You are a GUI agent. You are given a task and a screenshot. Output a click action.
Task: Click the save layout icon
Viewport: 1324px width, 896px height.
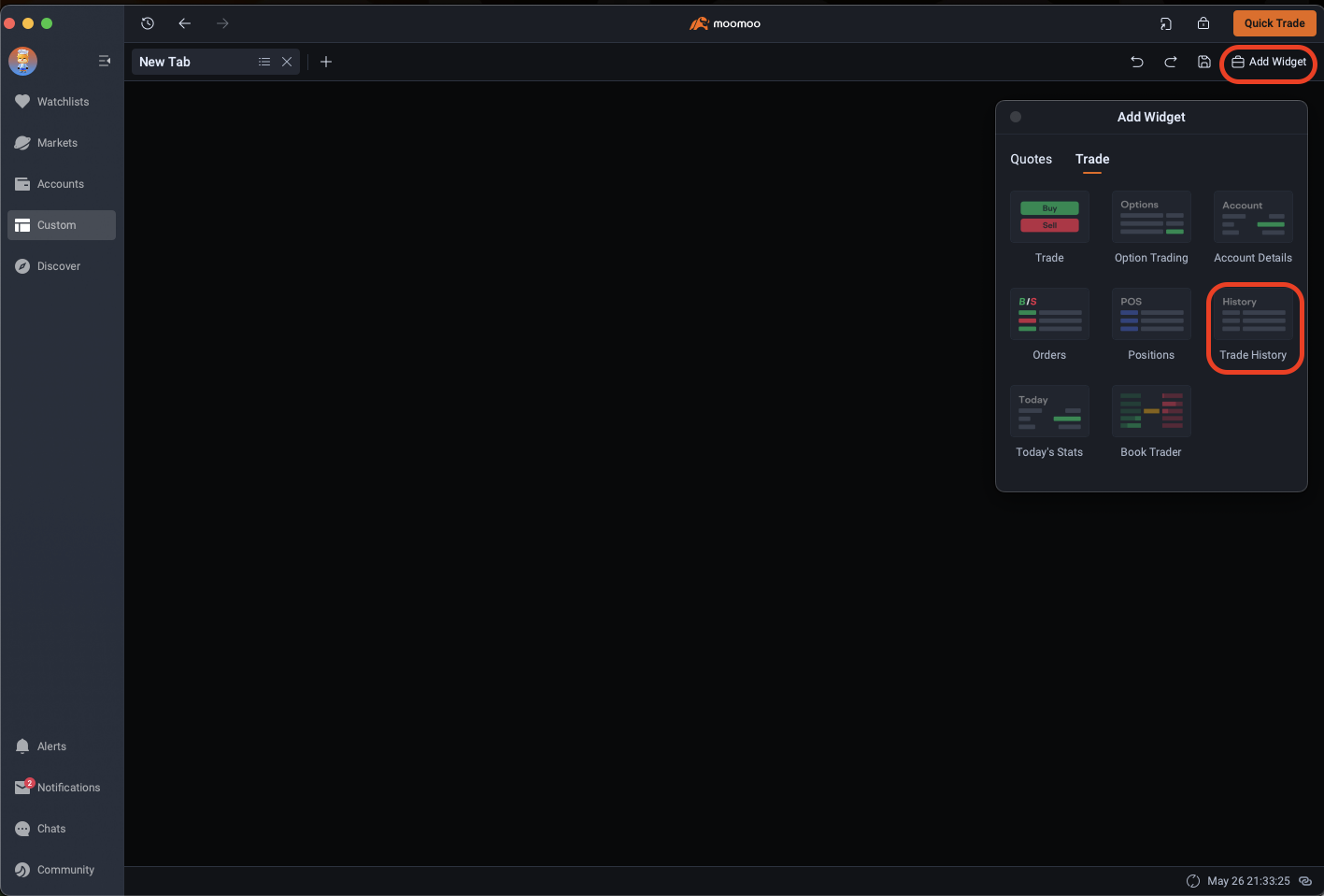tap(1204, 62)
